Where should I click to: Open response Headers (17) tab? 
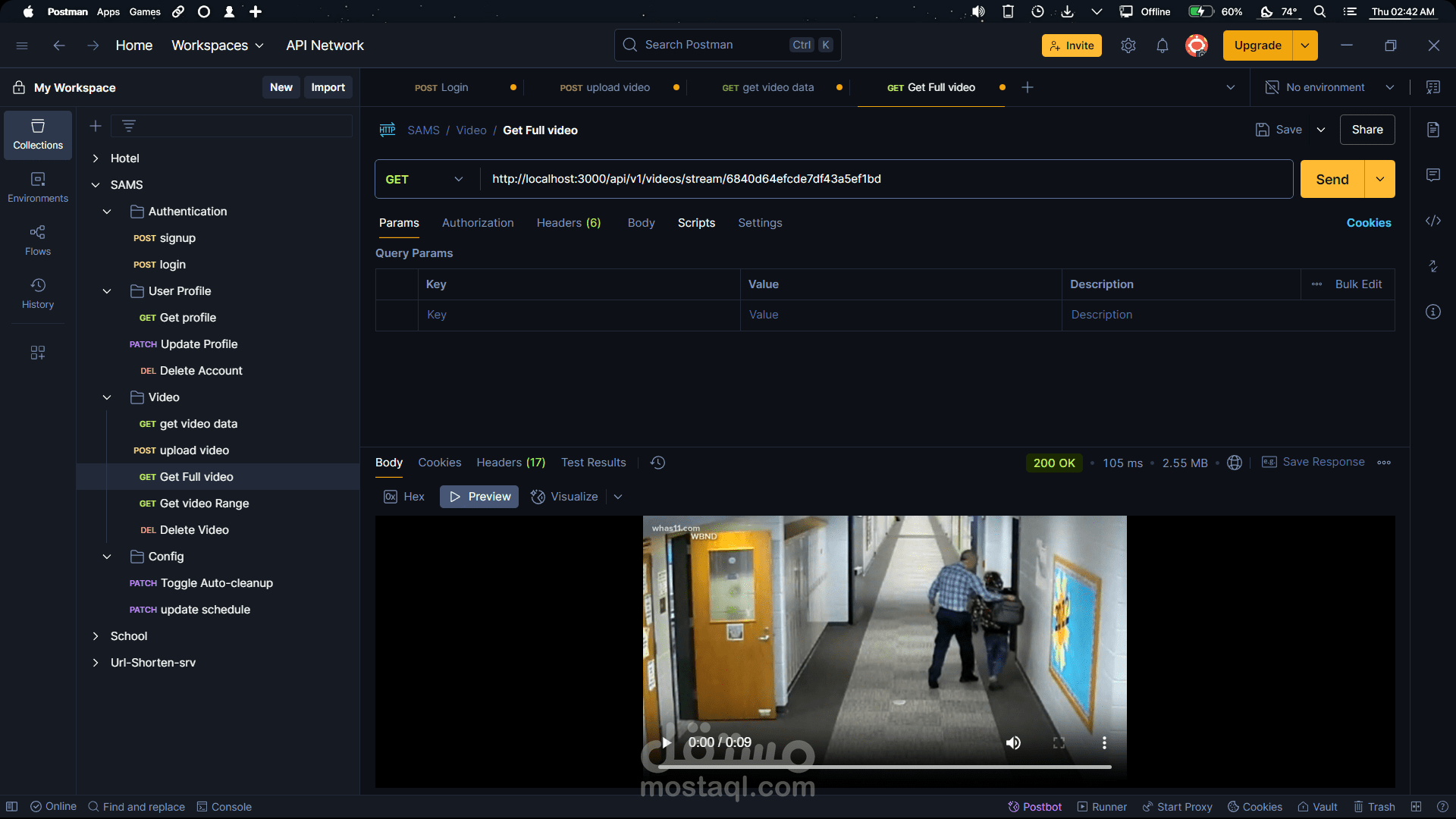pyautogui.click(x=511, y=463)
